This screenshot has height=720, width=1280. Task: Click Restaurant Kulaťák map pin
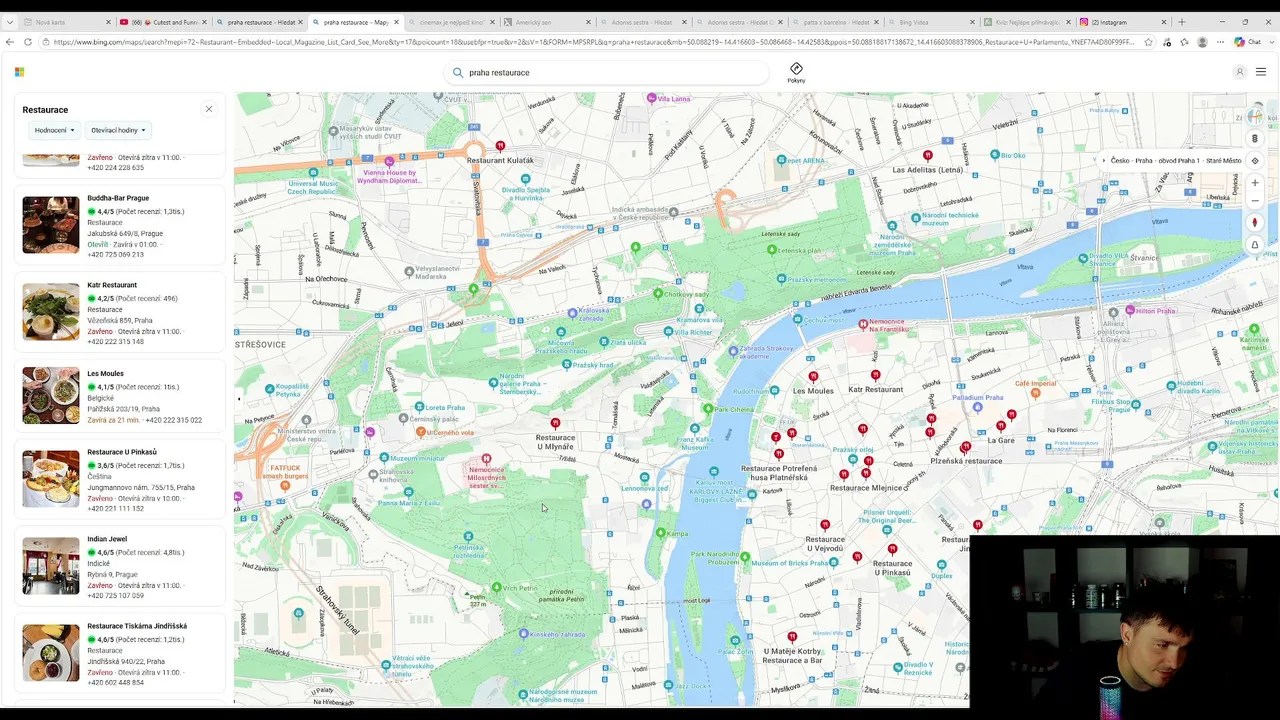500,146
